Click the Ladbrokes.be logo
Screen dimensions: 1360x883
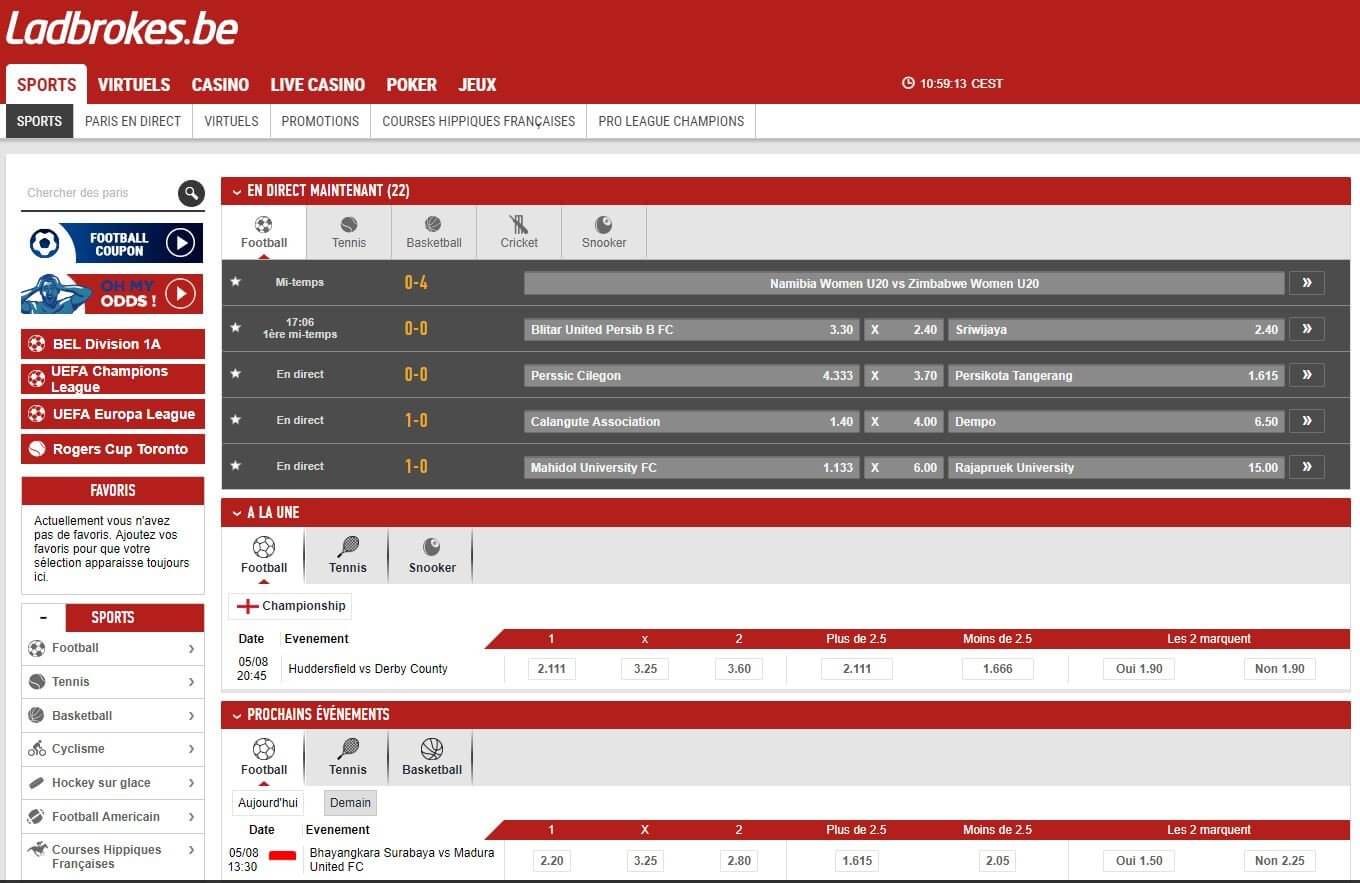pos(122,28)
